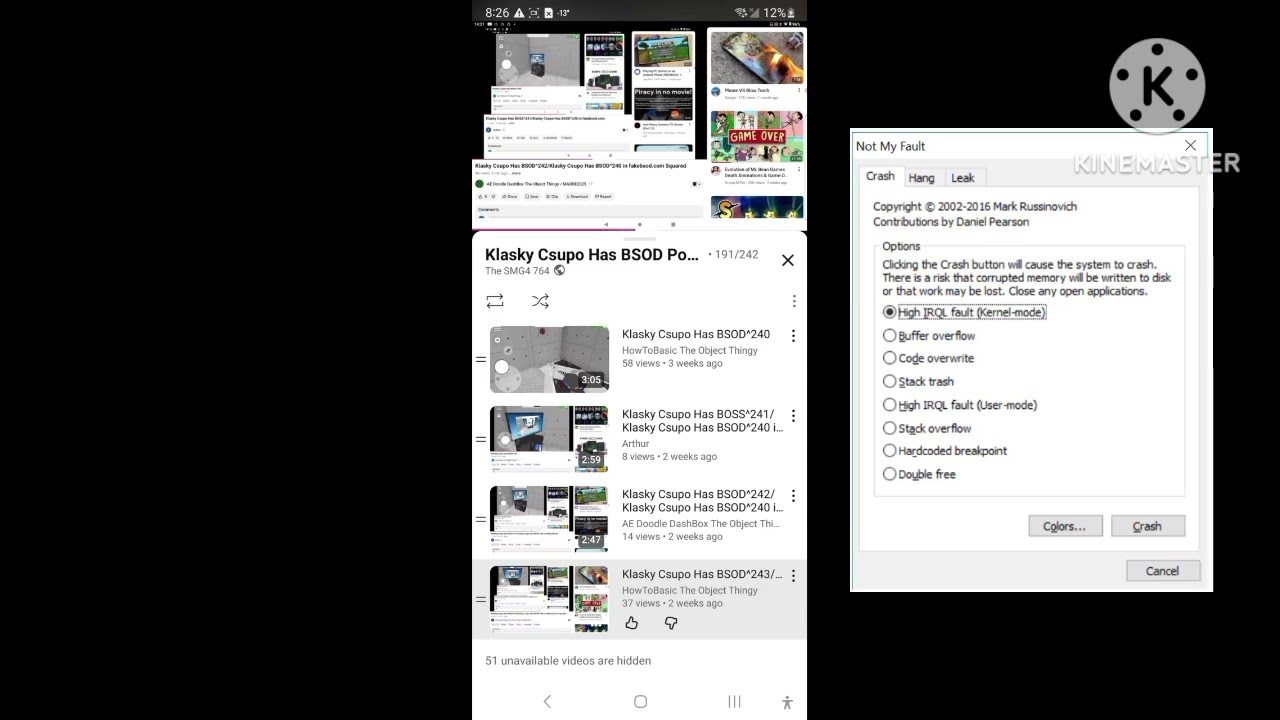Grab reorder handle of BSOD^242 video row
Viewport: 1280px width, 720px height.
pos(481,519)
